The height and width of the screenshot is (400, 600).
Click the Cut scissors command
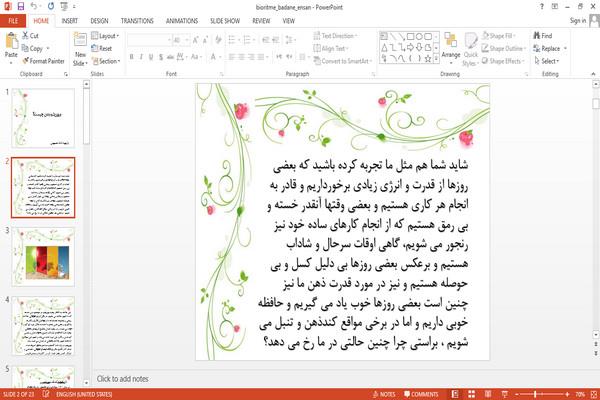pos(30,36)
